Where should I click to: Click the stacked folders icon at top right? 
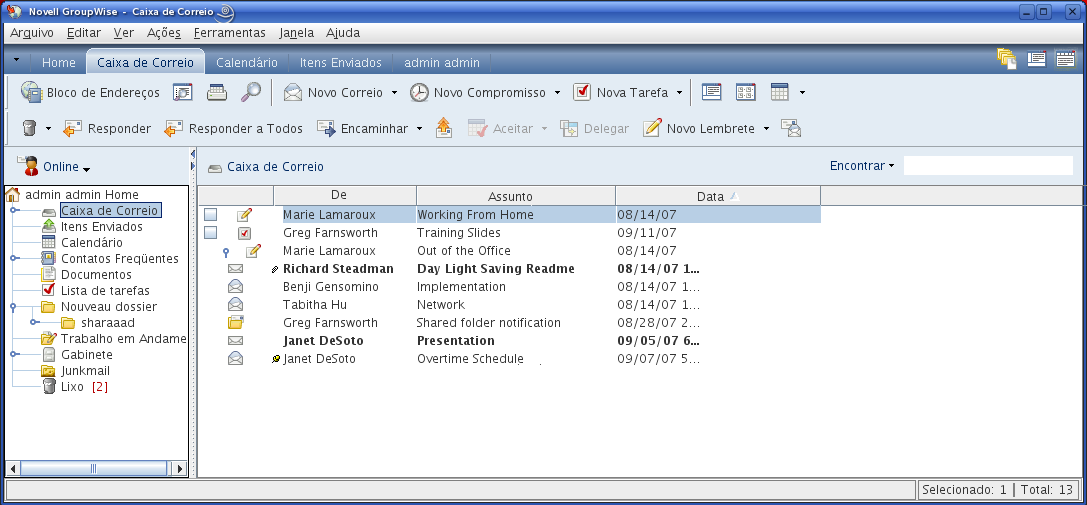point(1007,59)
